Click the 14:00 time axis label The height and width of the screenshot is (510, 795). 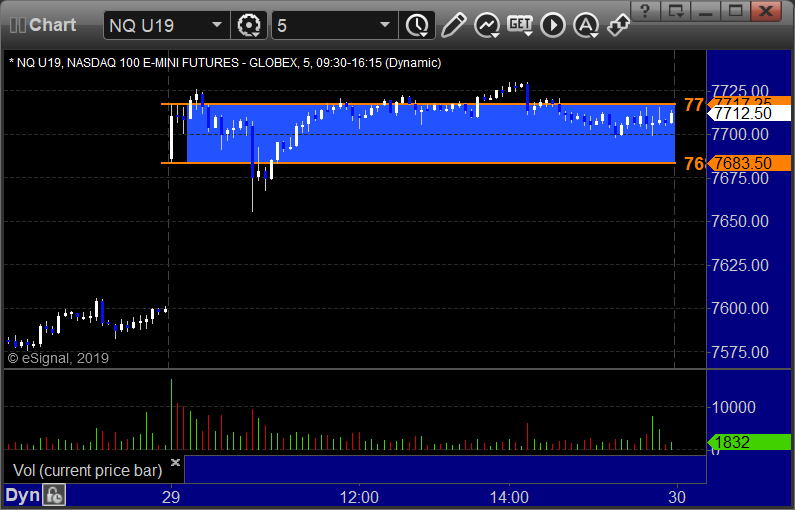point(509,497)
